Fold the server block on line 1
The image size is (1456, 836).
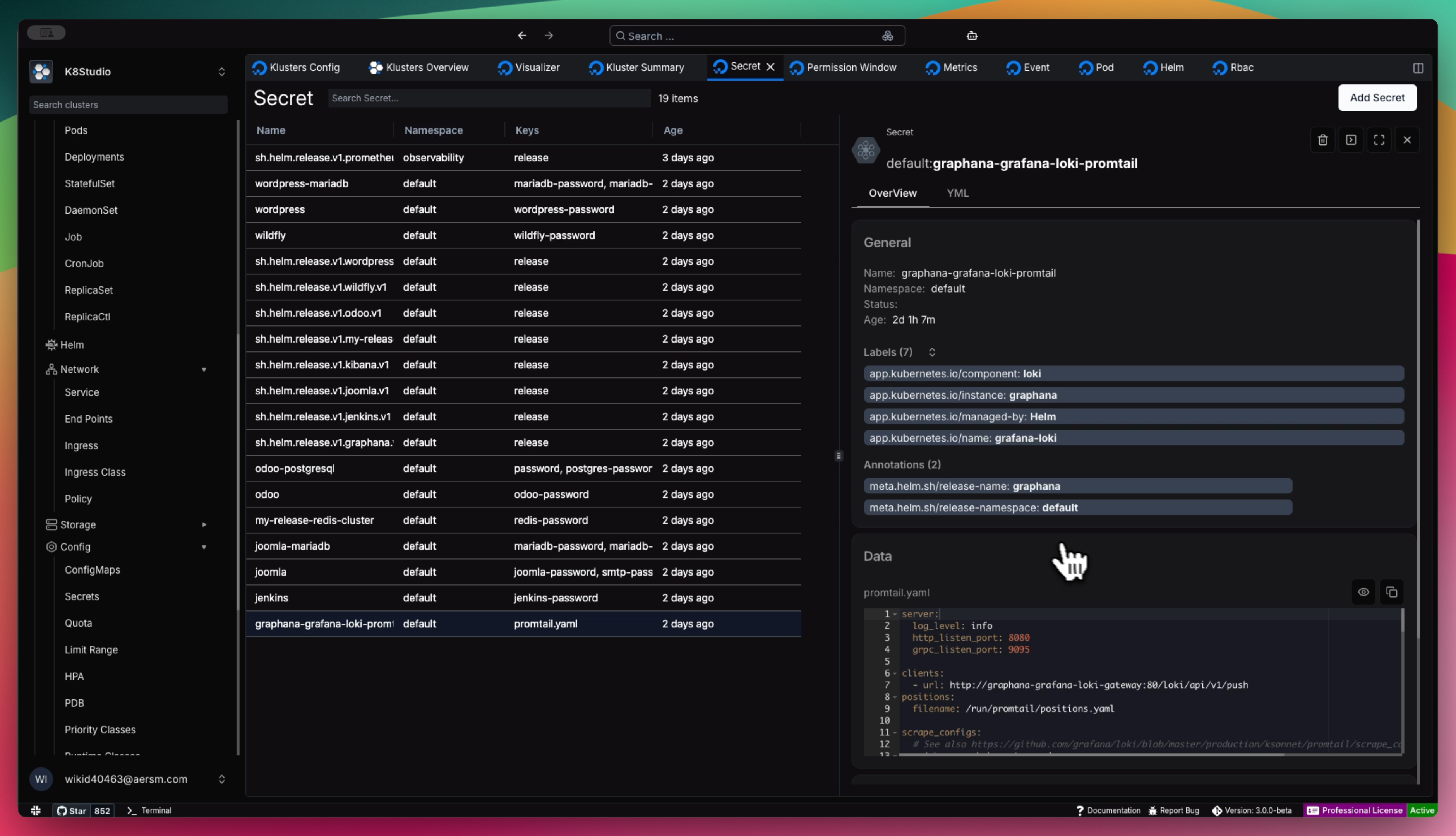click(895, 614)
